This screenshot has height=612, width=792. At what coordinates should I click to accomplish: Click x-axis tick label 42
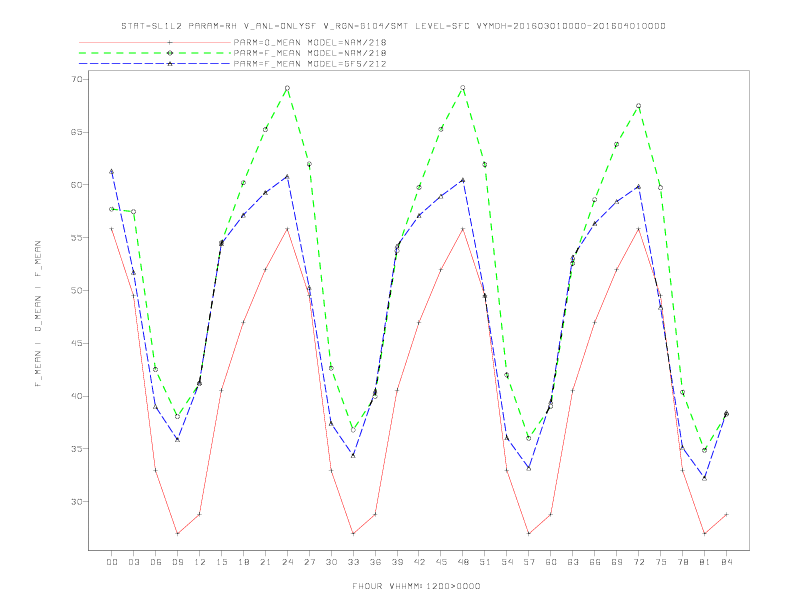419,562
